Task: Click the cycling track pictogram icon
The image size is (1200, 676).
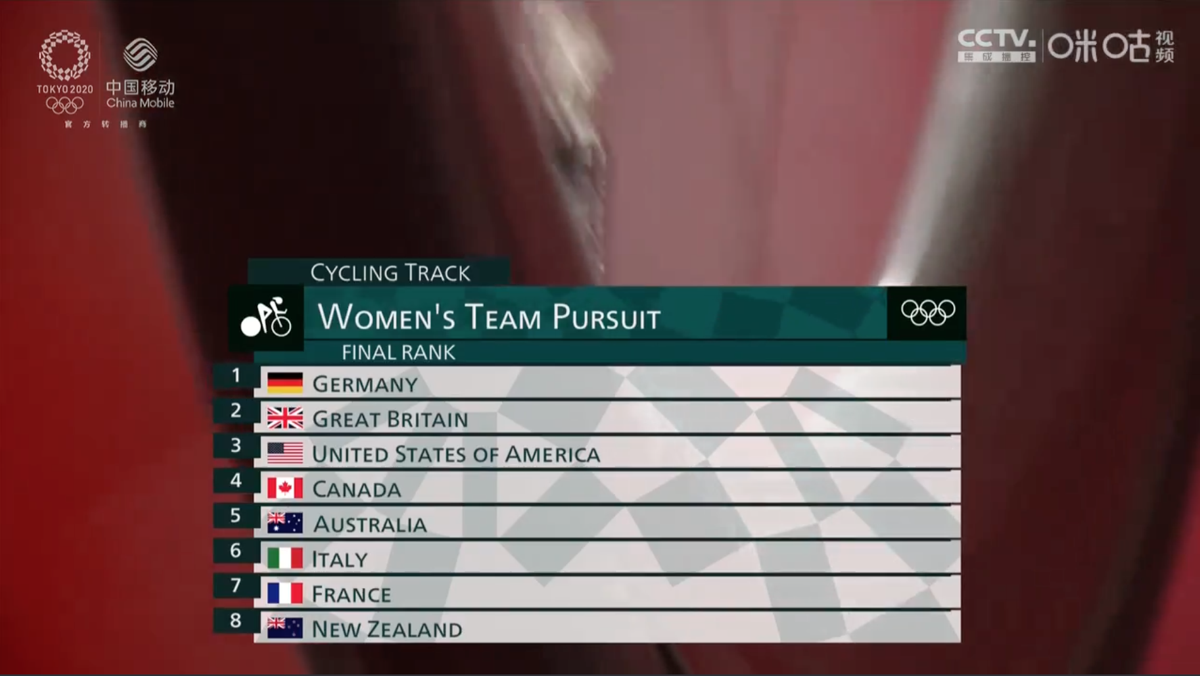Action: [x=265, y=319]
